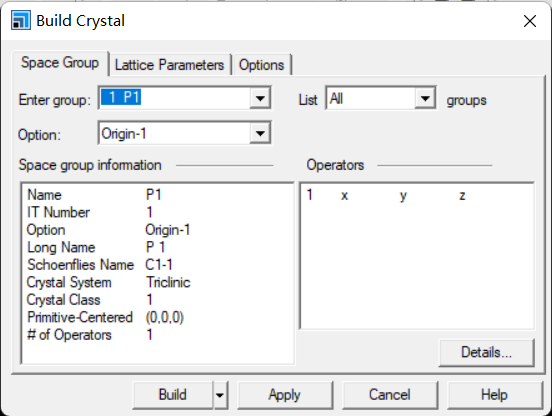This screenshot has width=552, height=416.
Task: Open Help for Build Crystal
Action: (494, 395)
